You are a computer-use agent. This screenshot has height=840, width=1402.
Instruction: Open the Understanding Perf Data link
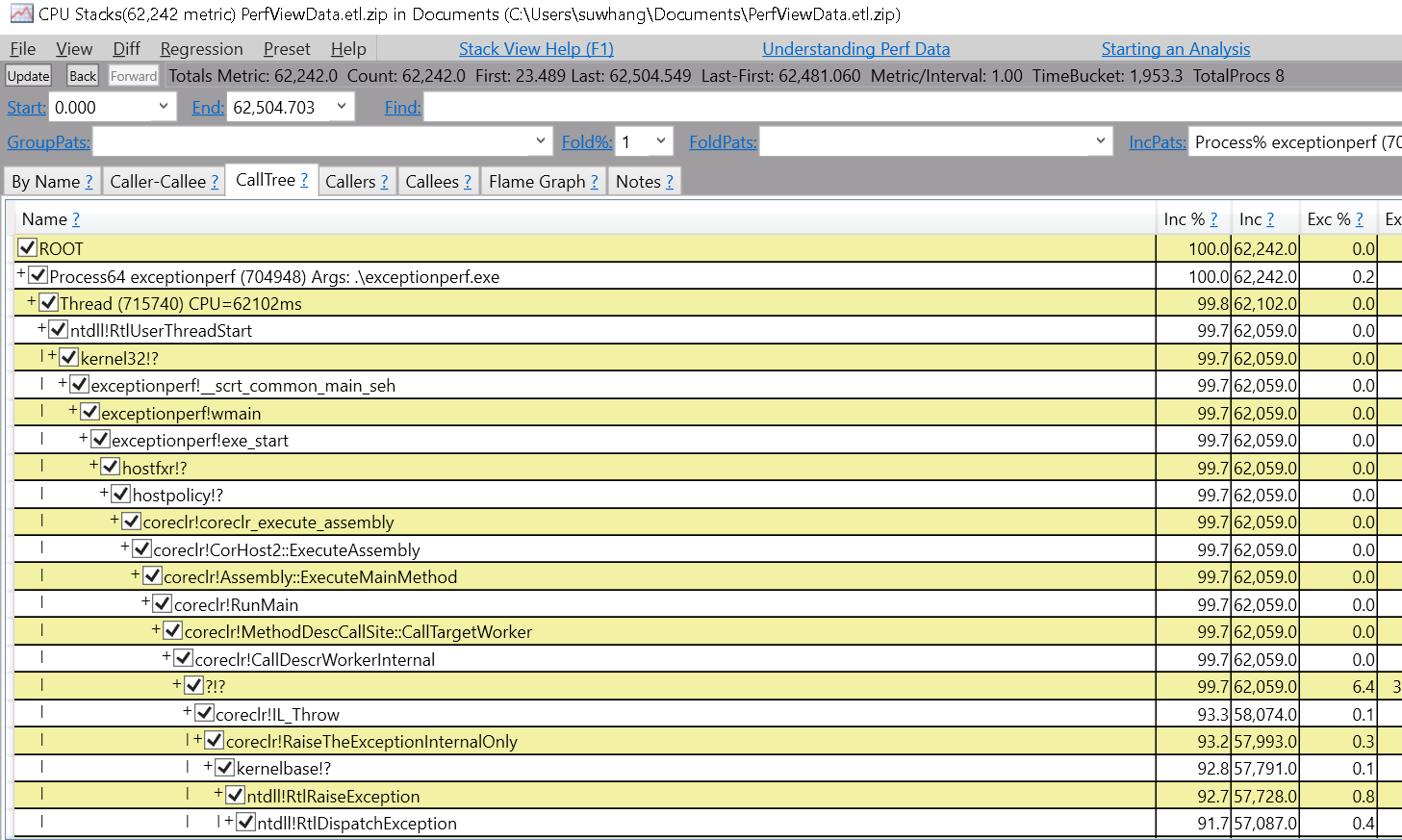(x=855, y=48)
